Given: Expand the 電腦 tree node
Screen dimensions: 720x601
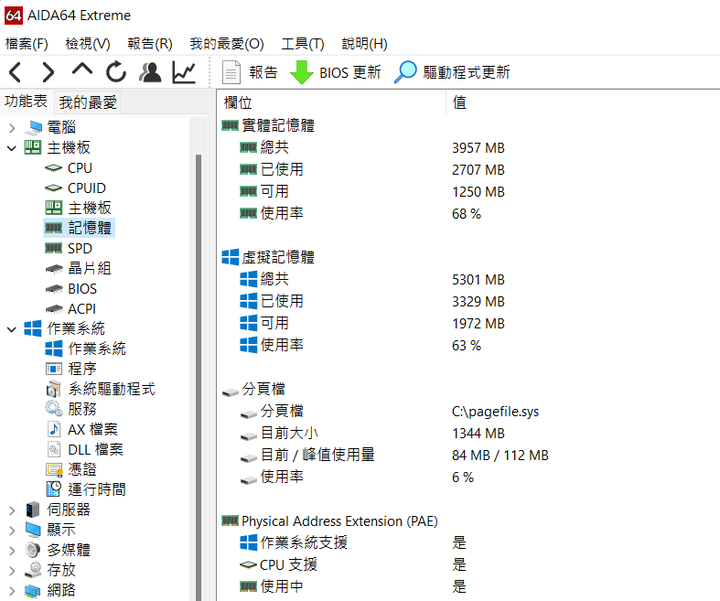Looking at the screenshot, I should pyautogui.click(x=12, y=128).
